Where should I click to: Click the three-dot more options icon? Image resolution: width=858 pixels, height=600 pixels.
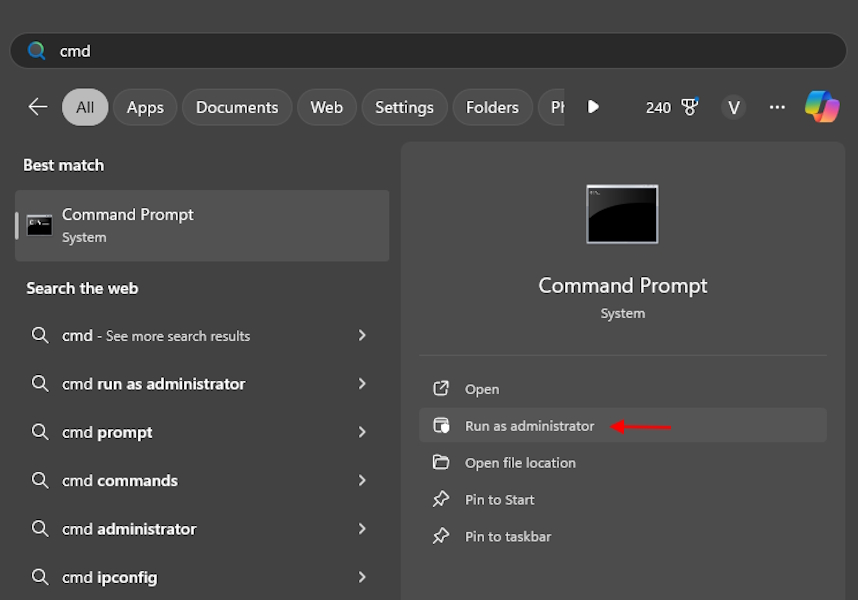point(777,107)
